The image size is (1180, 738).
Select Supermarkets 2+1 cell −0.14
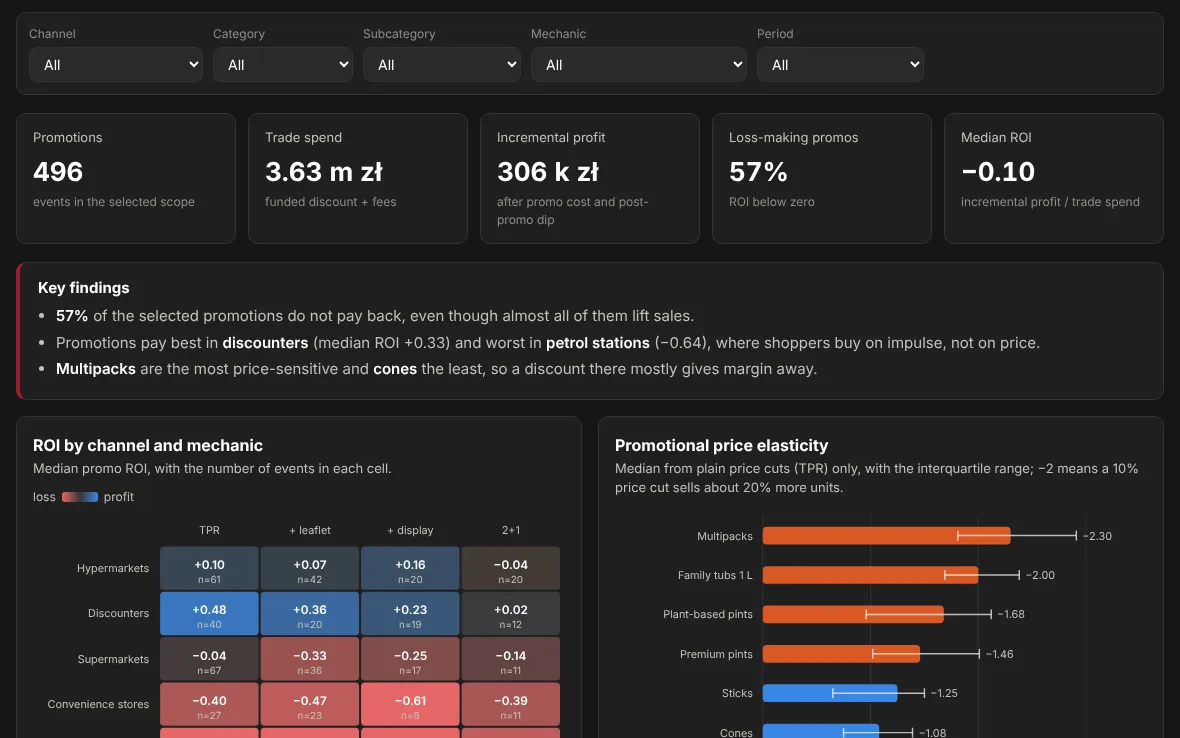pos(510,659)
